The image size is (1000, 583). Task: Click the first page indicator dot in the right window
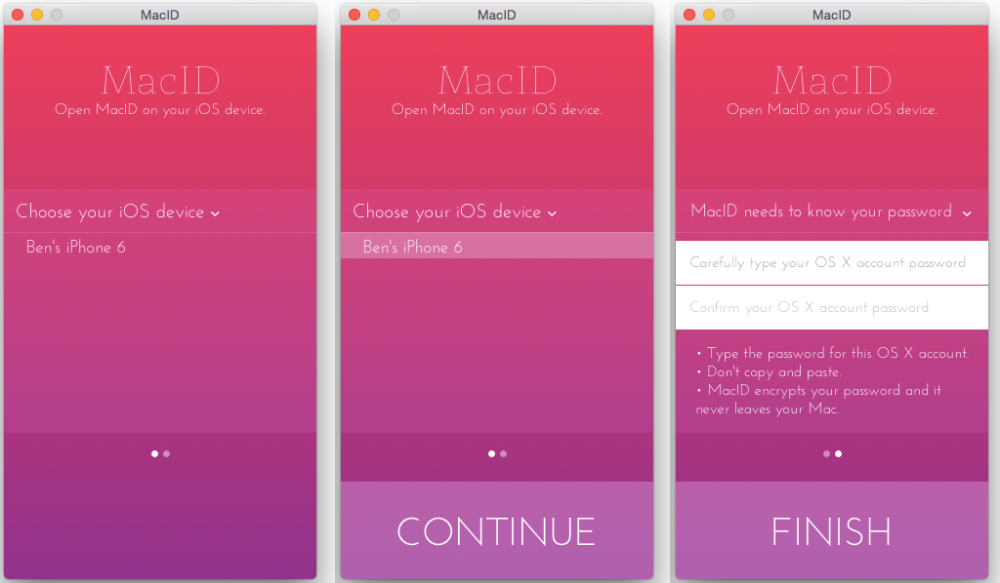pos(826,453)
